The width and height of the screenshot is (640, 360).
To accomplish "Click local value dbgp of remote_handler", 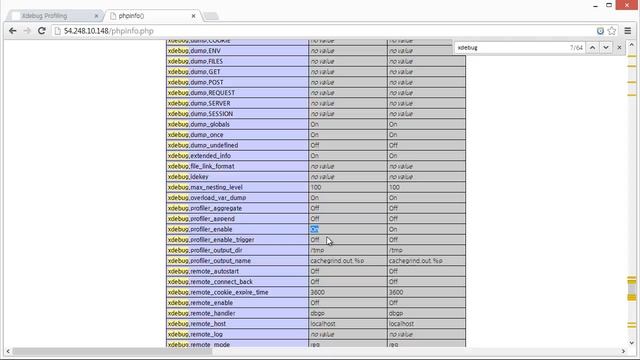I will click(x=318, y=313).
